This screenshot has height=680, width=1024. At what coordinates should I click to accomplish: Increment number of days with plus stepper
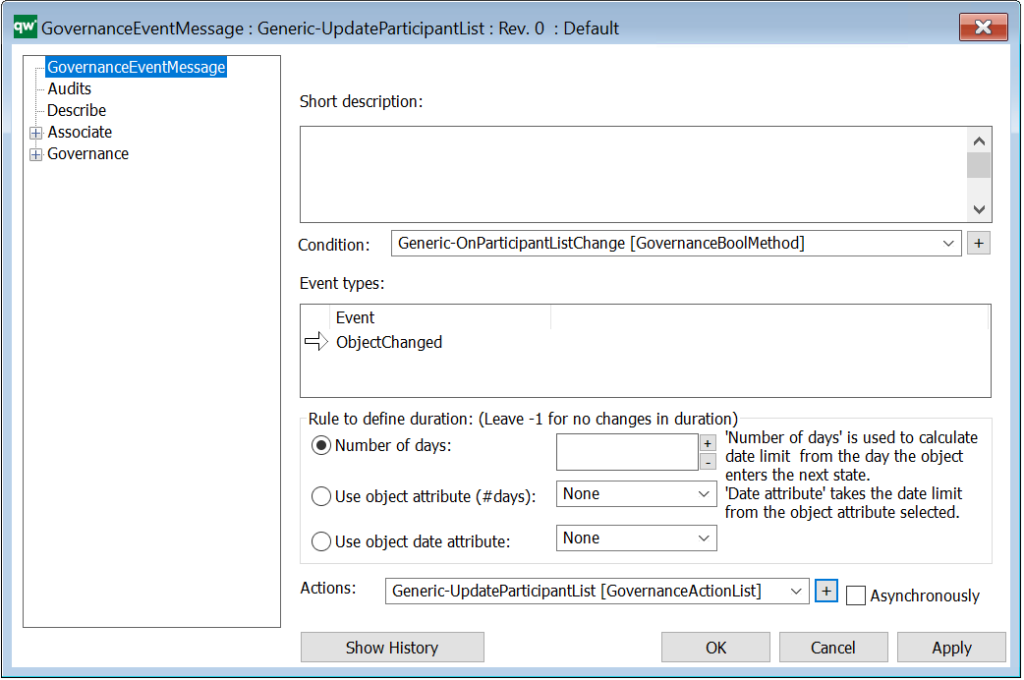707,443
